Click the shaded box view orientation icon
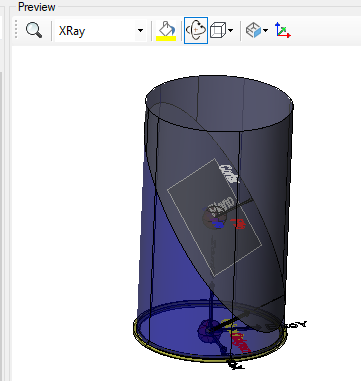Image resolution: width=361 pixels, height=381 pixels. (x=254, y=30)
